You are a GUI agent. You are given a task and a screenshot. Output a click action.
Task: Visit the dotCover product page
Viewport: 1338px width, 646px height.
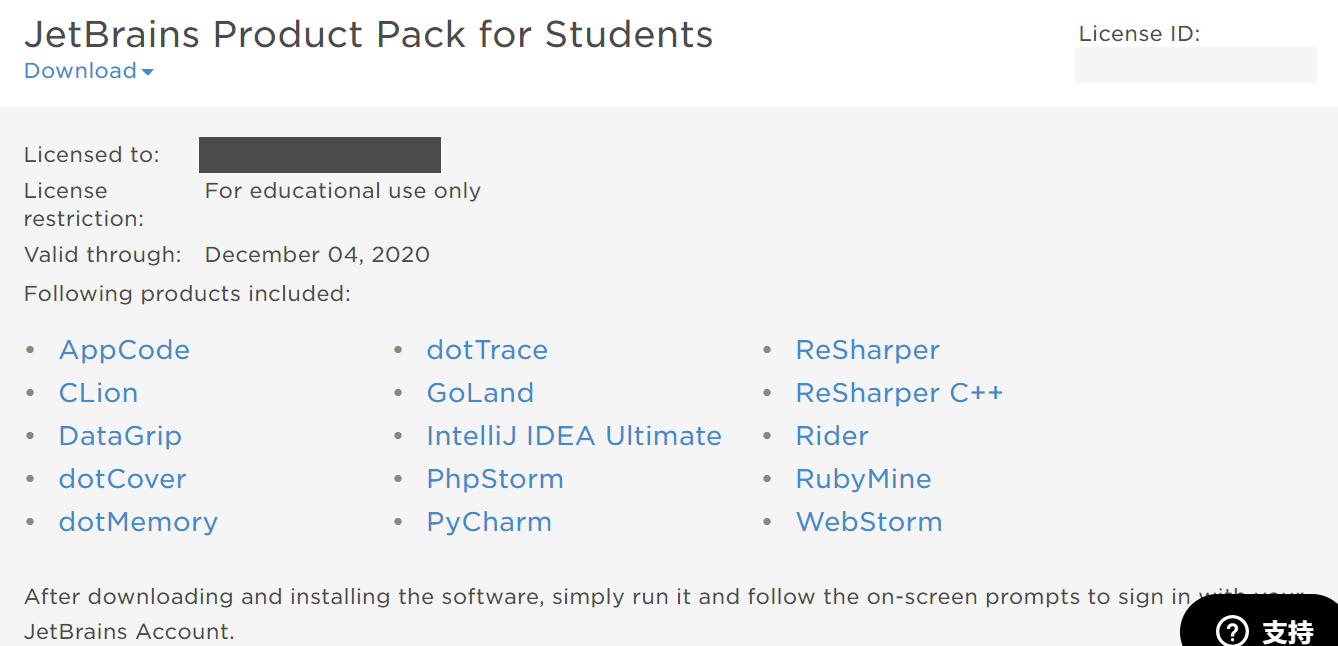pos(122,479)
